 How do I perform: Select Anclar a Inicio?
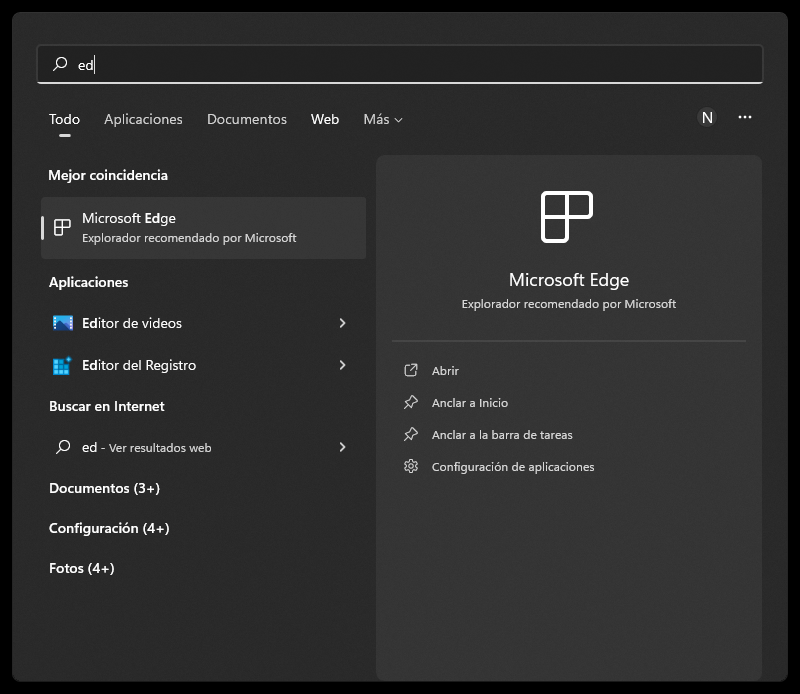(470, 403)
